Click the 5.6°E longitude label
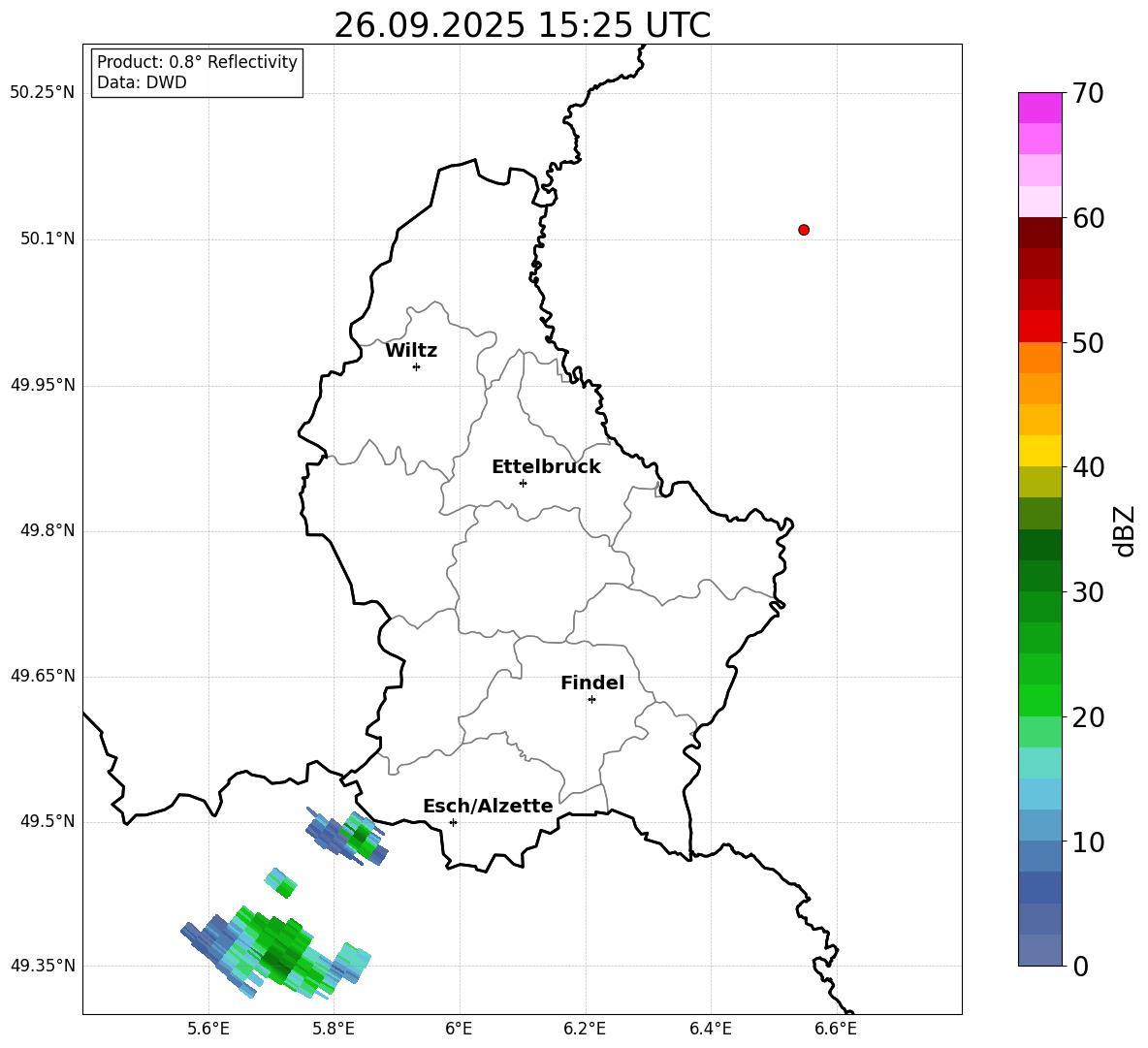1148x1048 pixels. point(208,1029)
